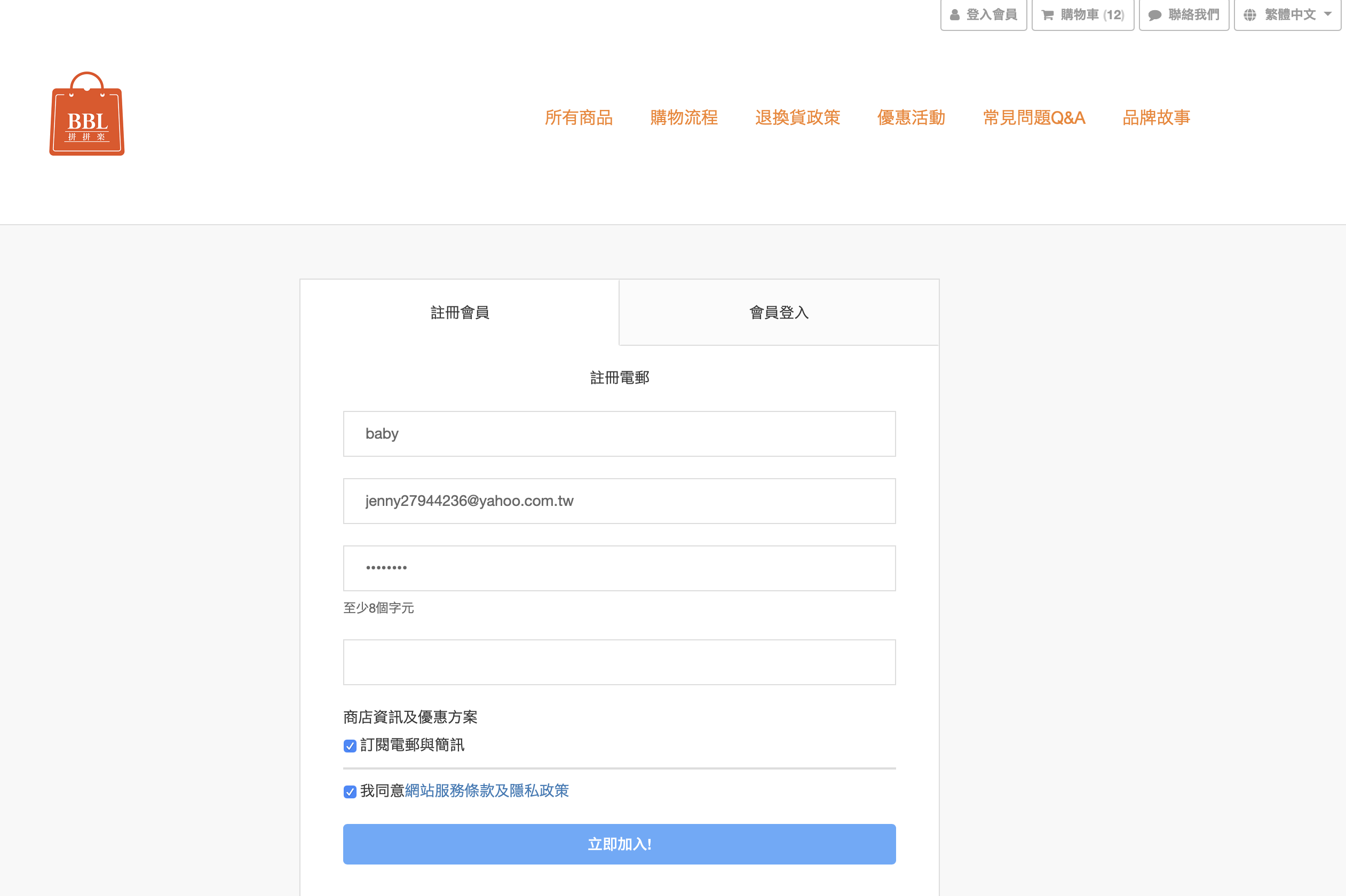The width and height of the screenshot is (1346, 896).
Task: Expand the language dropdown arrow
Action: coord(1328,14)
